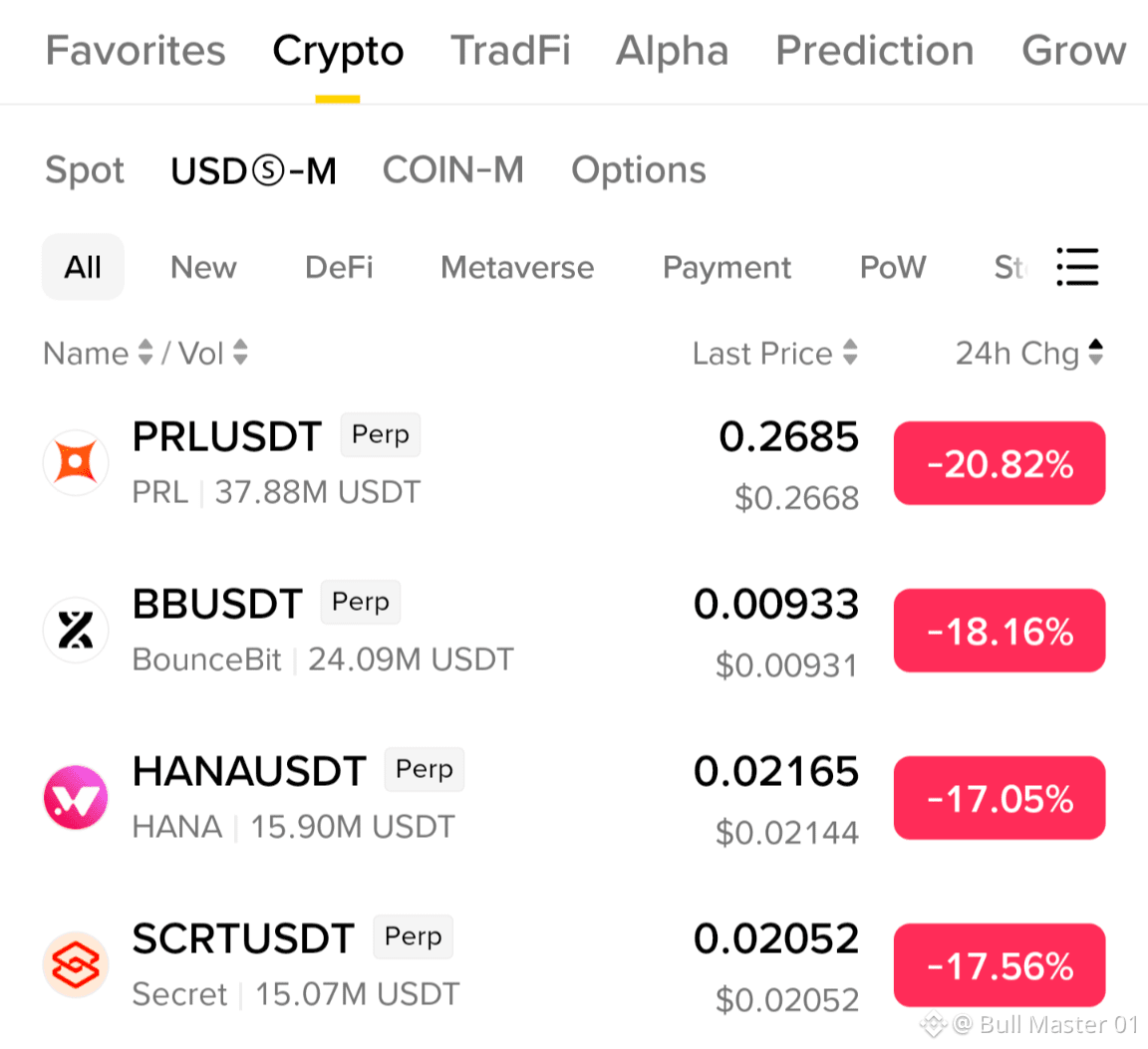Image resolution: width=1148 pixels, height=1049 pixels.
Task: Switch to the TradFi tab
Action: click(x=509, y=51)
